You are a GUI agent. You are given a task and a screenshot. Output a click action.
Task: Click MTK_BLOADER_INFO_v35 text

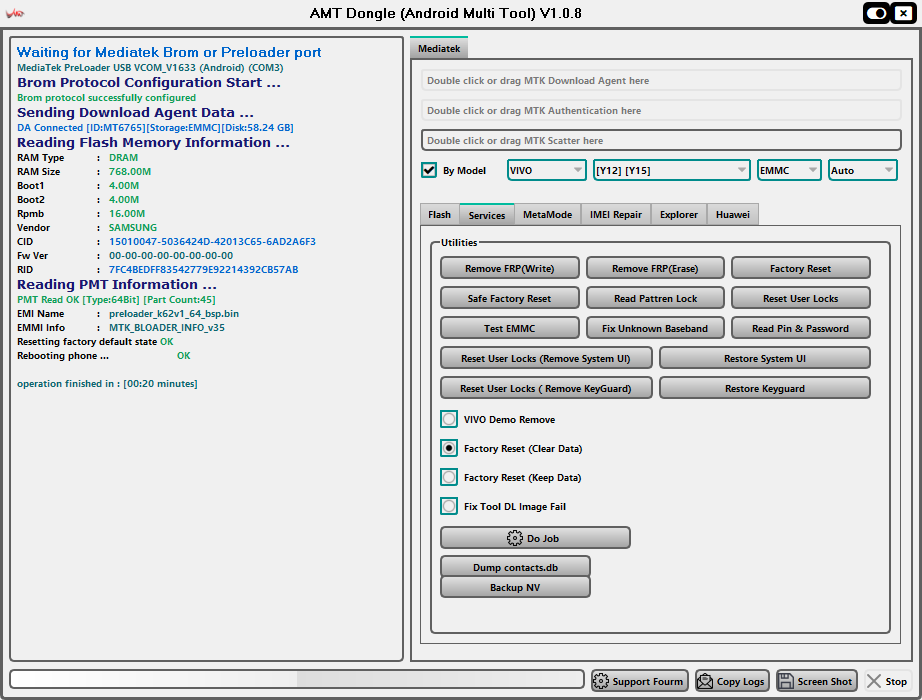[167, 328]
